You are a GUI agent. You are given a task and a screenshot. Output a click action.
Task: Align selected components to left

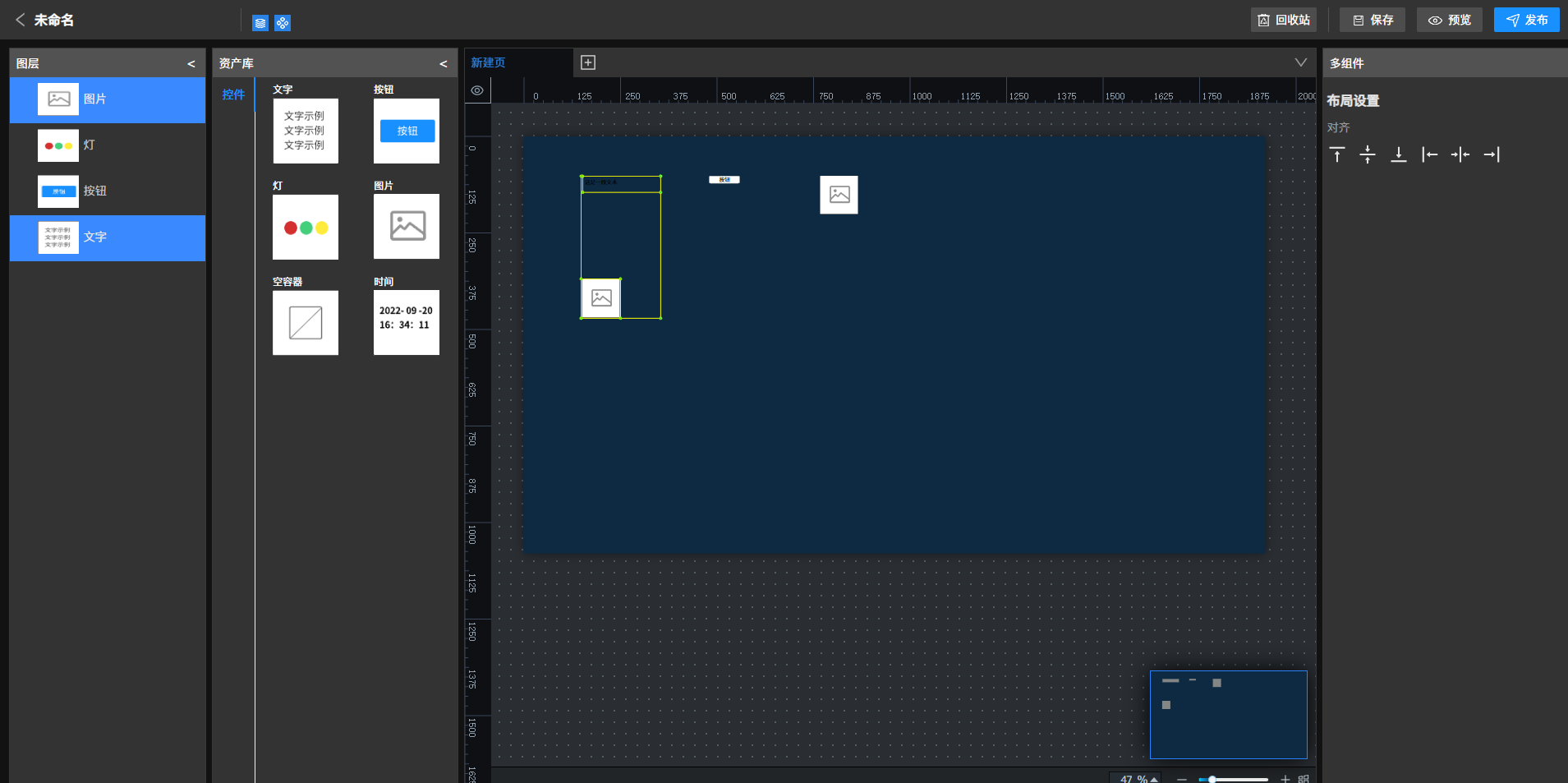point(1430,154)
